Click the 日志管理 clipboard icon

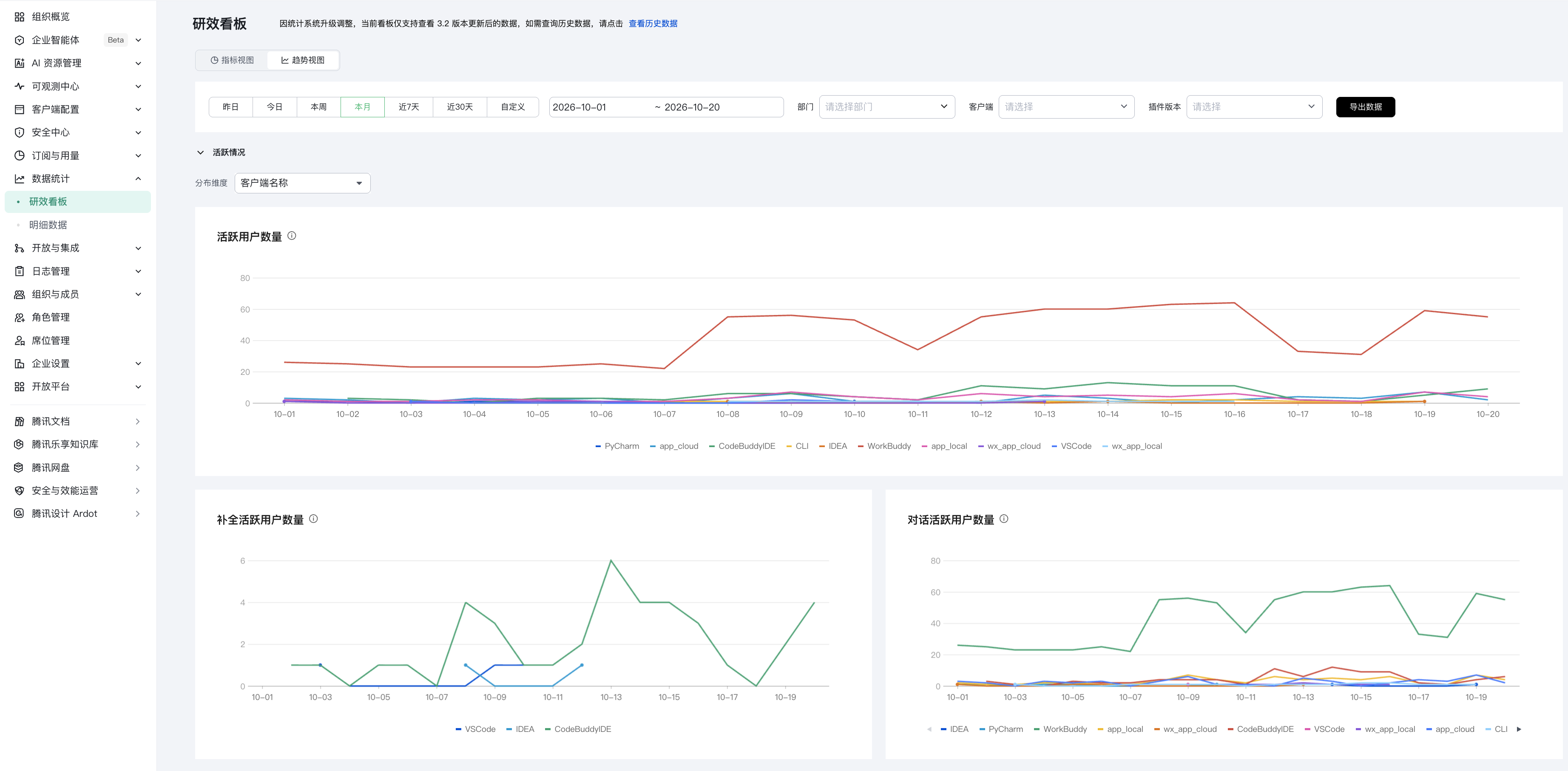[20, 272]
